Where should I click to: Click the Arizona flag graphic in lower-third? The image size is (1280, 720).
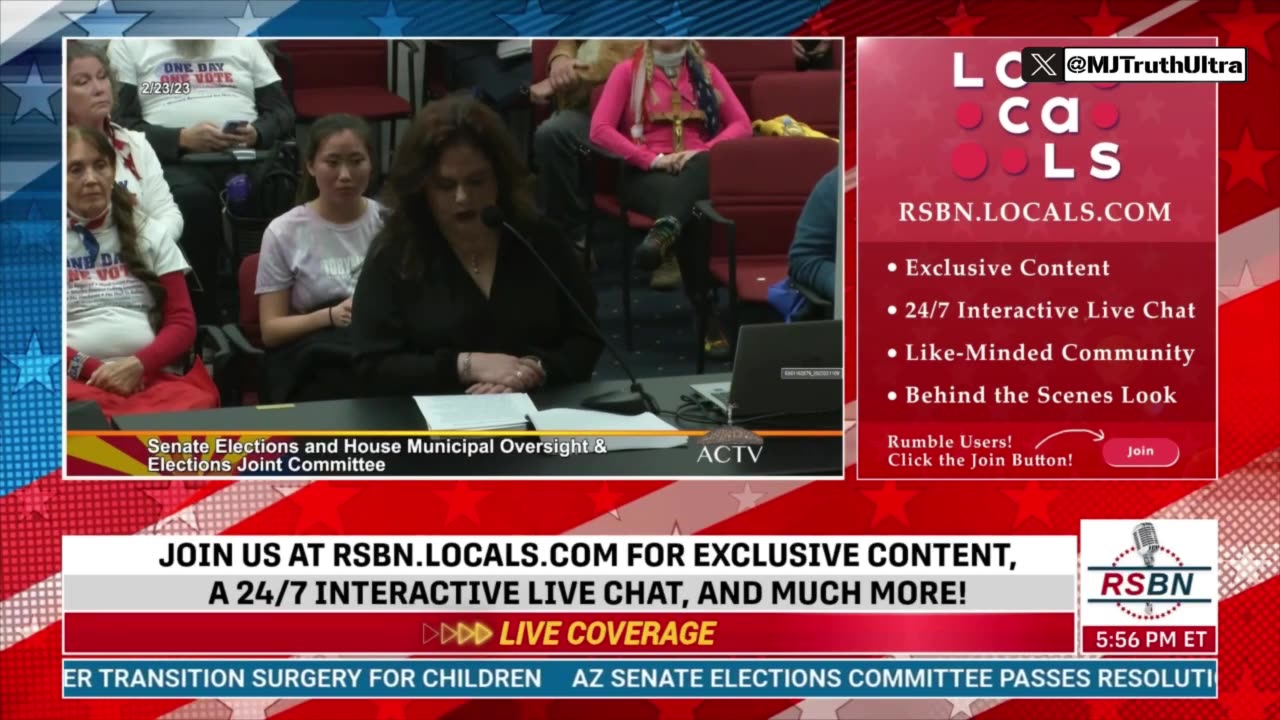coord(105,455)
